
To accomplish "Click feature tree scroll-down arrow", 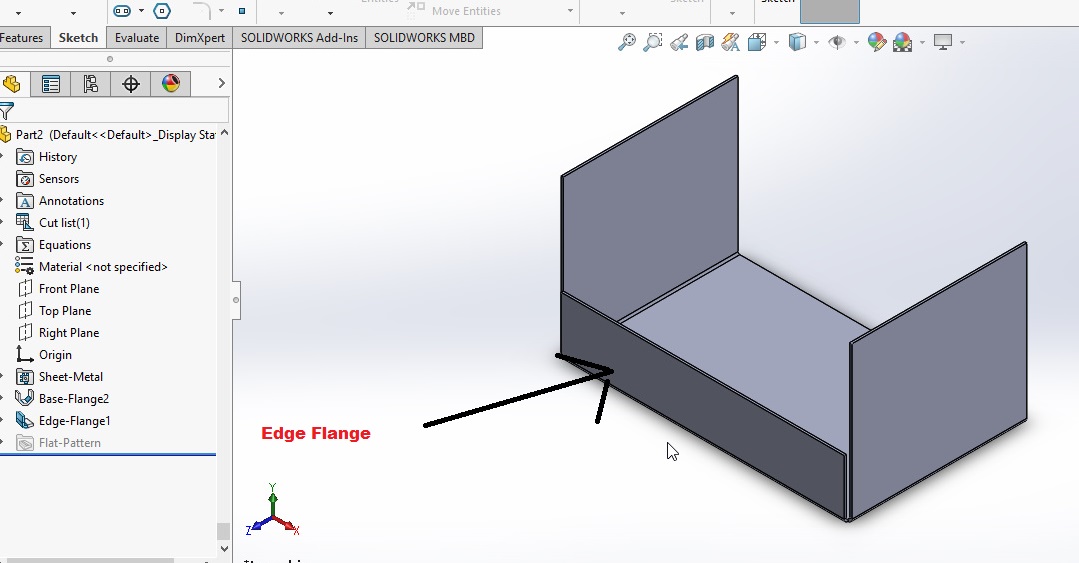I will coord(224,549).
